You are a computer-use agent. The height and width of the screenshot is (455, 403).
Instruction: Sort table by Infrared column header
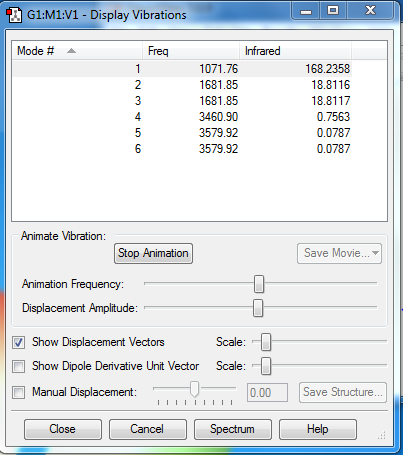(x=295, y=51)
